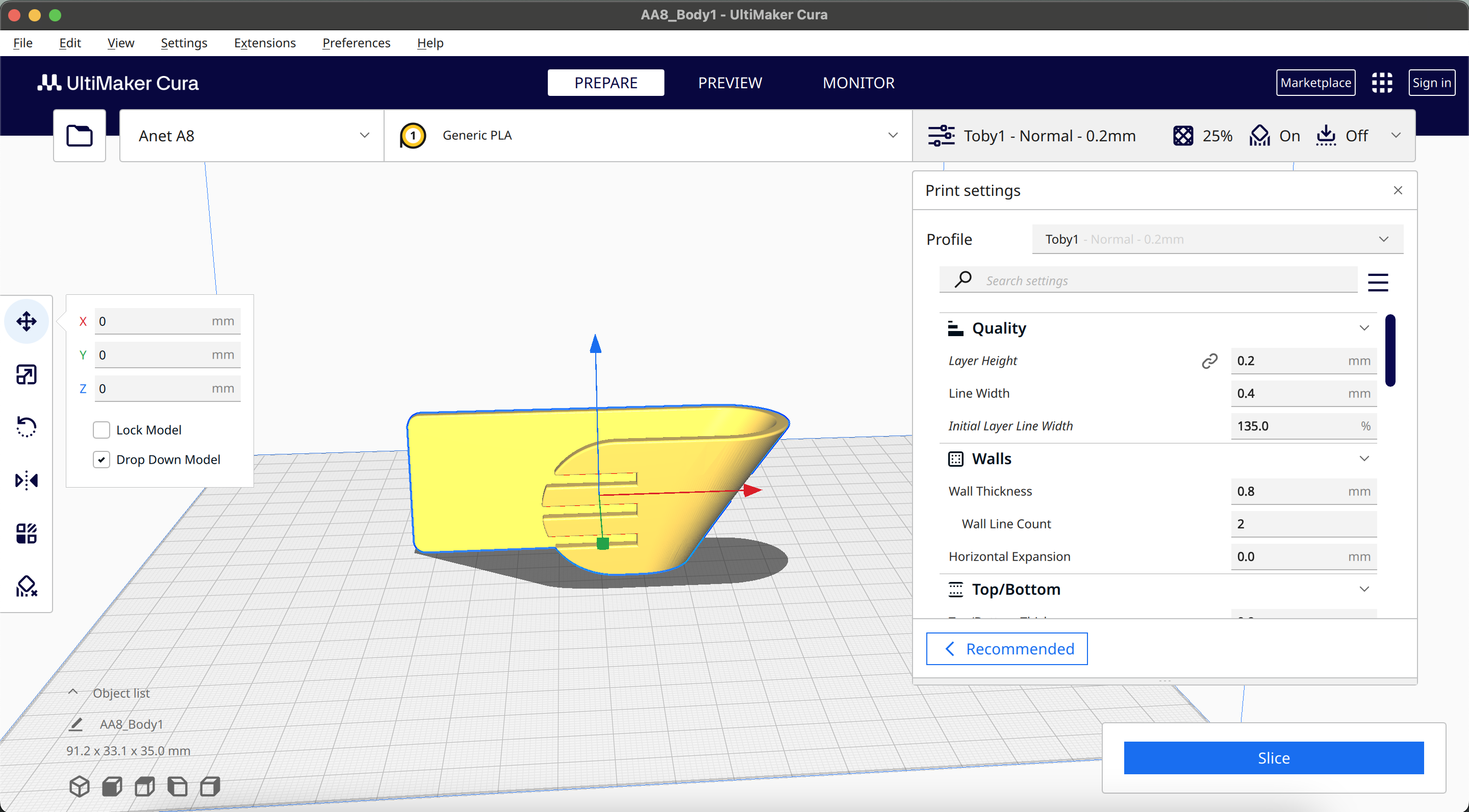Click the UltiMaker Cura logo

118,83
